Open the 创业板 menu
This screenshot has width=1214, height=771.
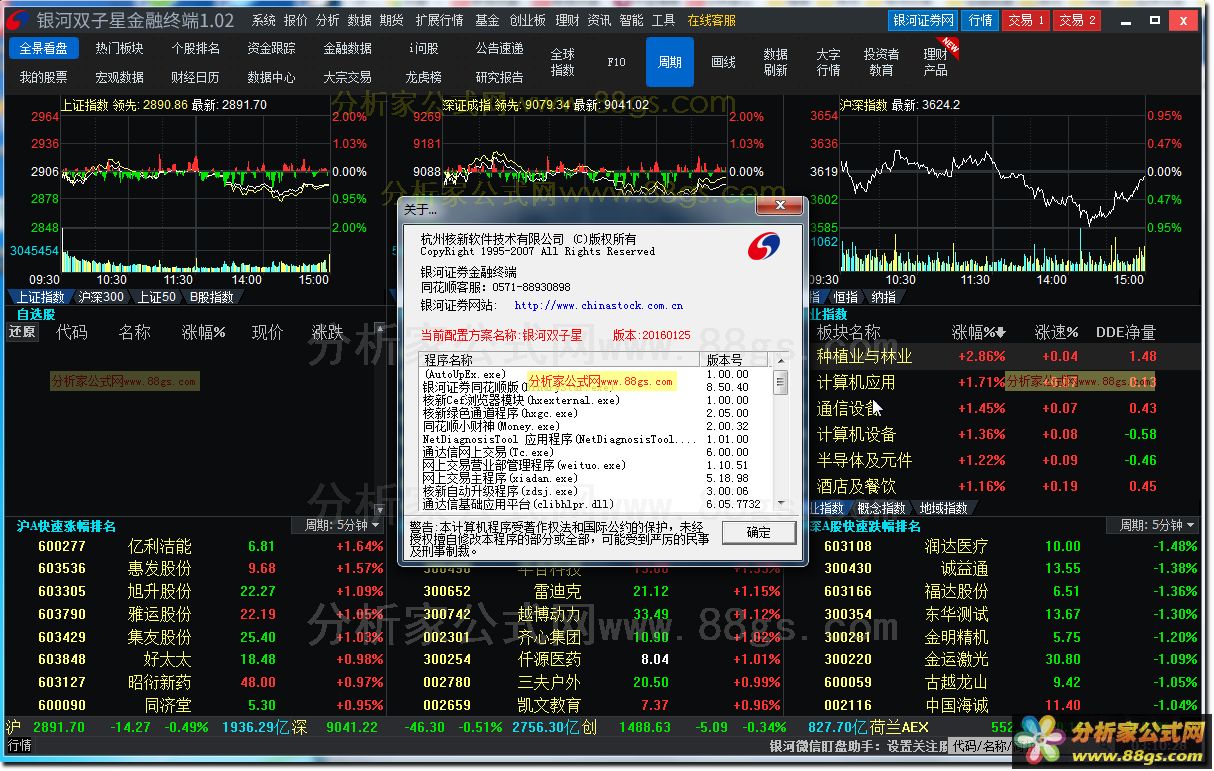click(528, 20)
